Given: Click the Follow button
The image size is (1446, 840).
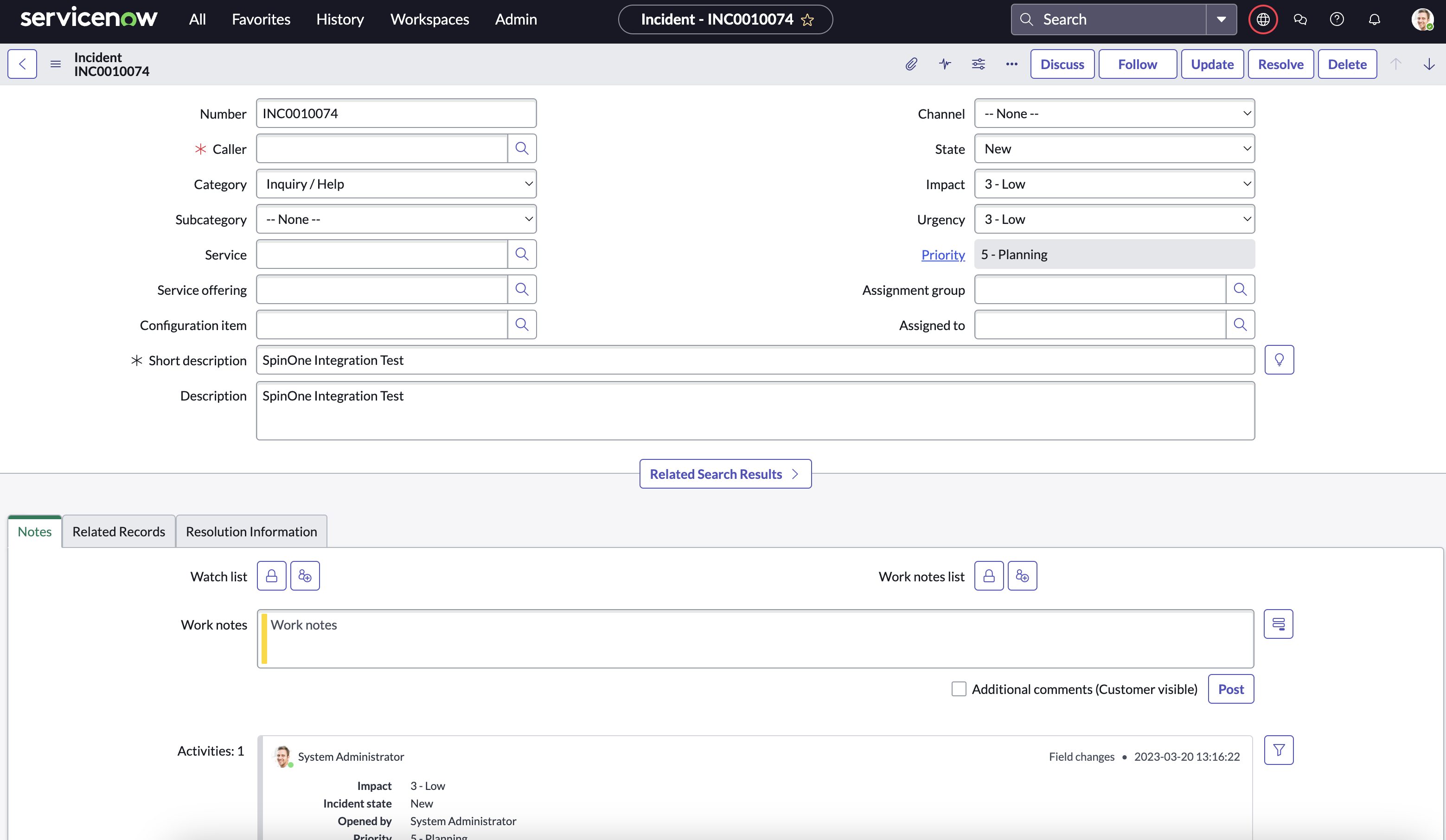Looking at the screenshot, I should 1137,64.
